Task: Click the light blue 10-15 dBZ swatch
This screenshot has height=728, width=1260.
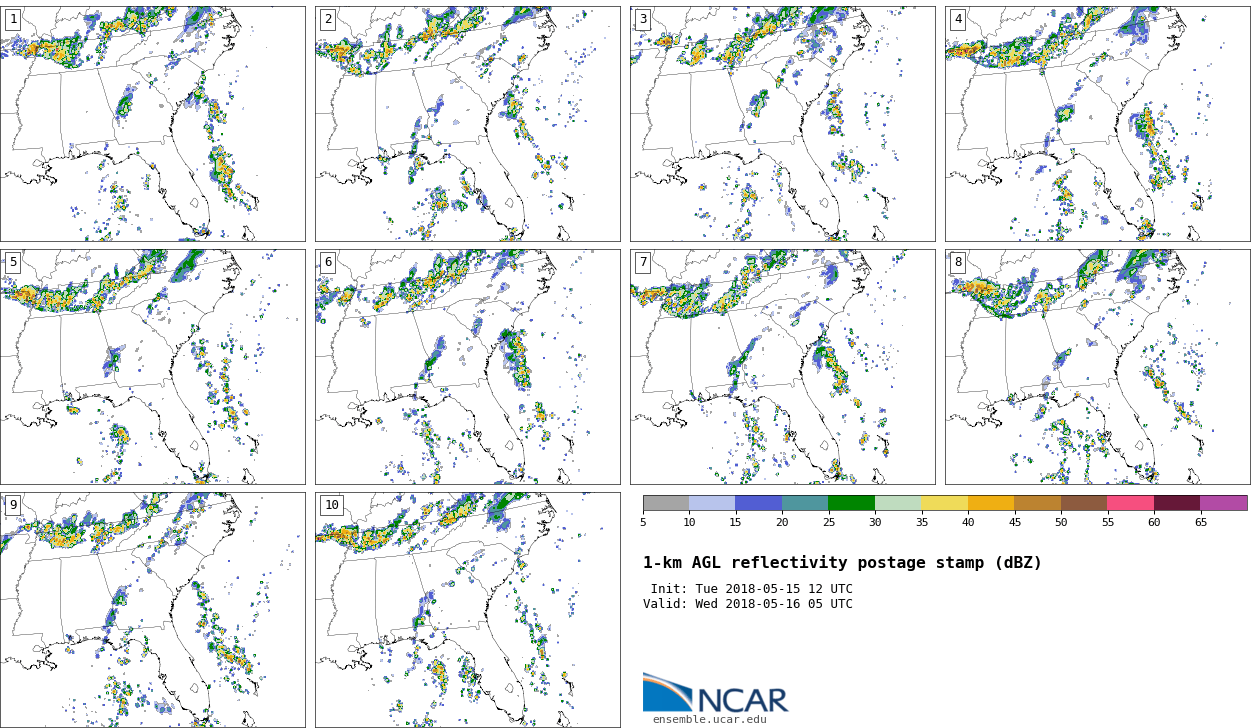Action: click(712, 503)
